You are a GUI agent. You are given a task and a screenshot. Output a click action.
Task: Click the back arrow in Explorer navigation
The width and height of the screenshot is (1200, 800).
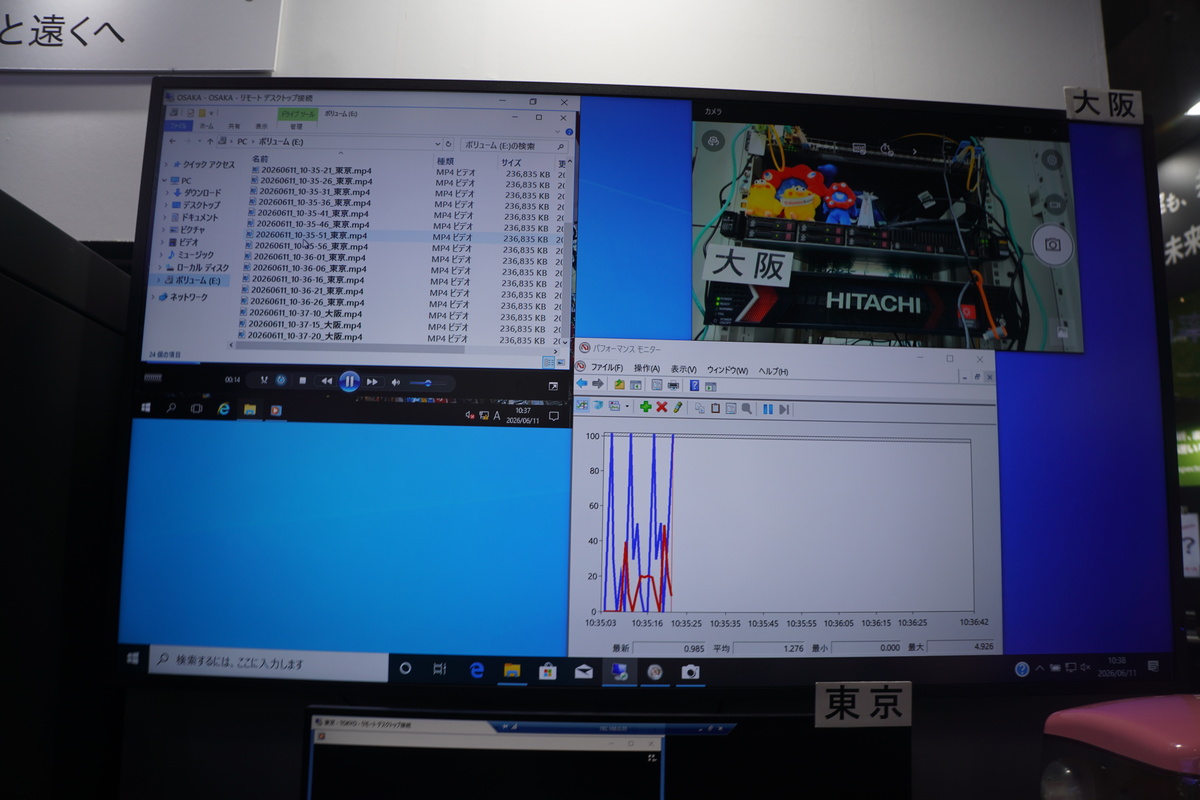[172, 141]
